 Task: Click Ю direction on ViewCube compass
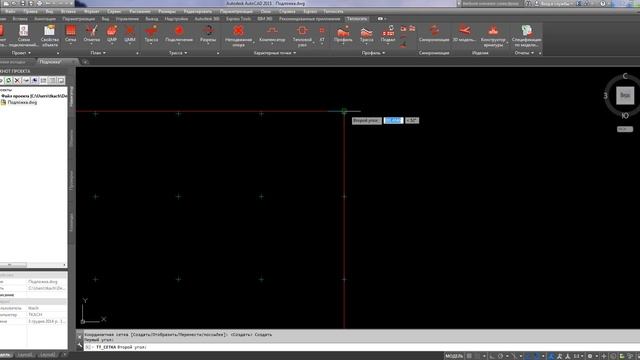coord(625,116)
